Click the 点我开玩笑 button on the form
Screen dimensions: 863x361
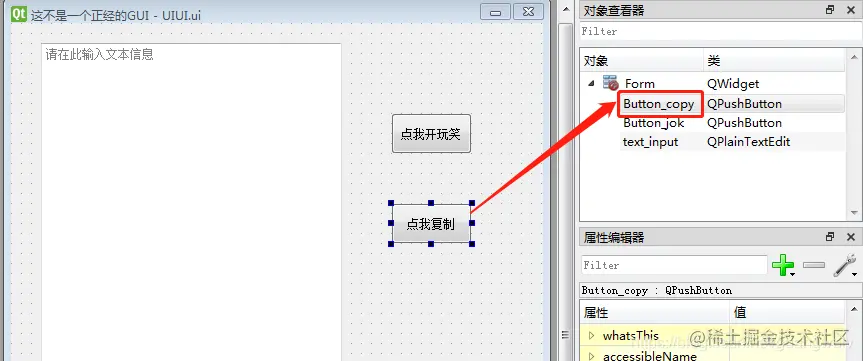[431, 134]
